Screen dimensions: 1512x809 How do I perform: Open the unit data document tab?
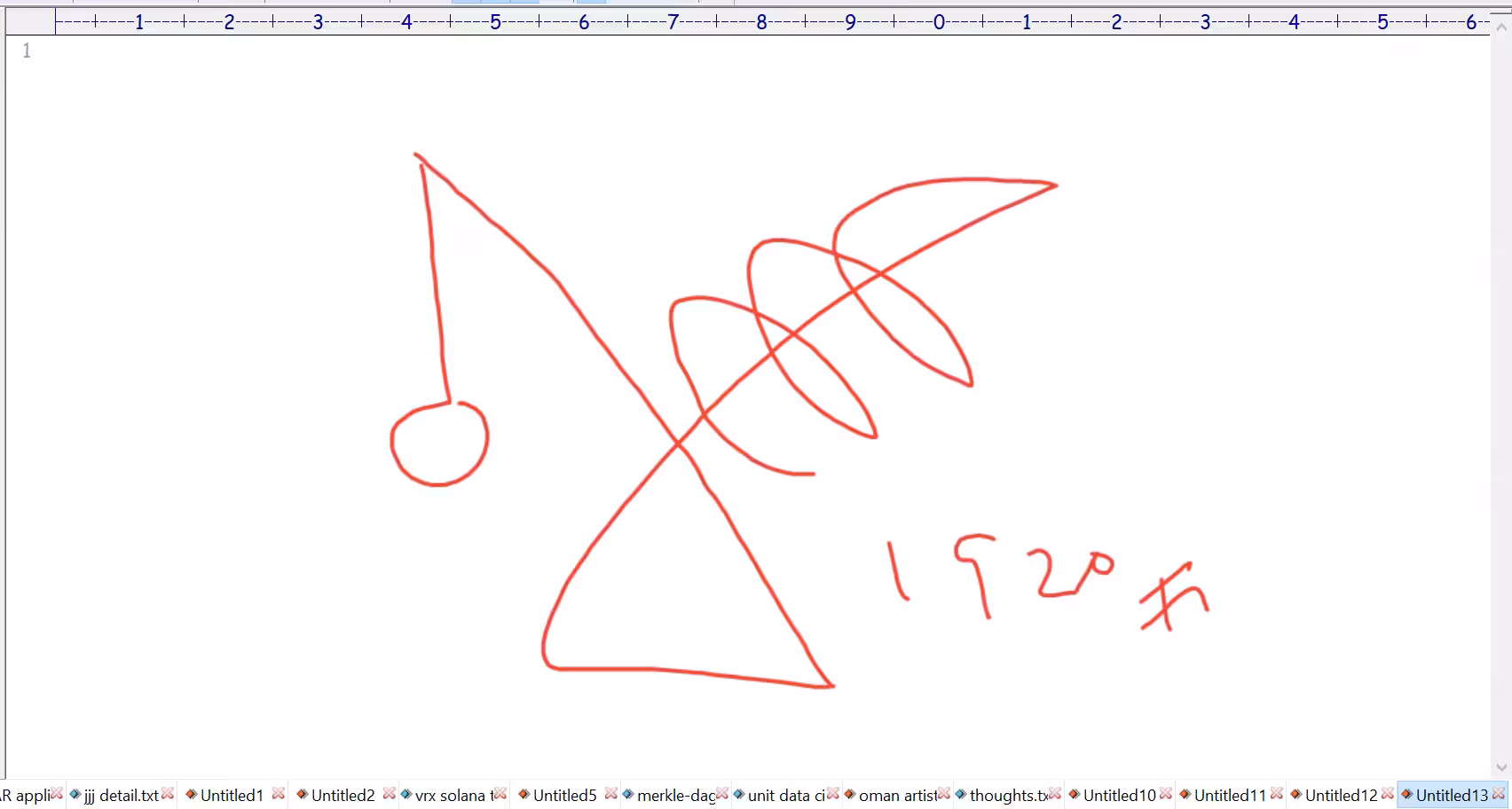click(x=786, y=796)
